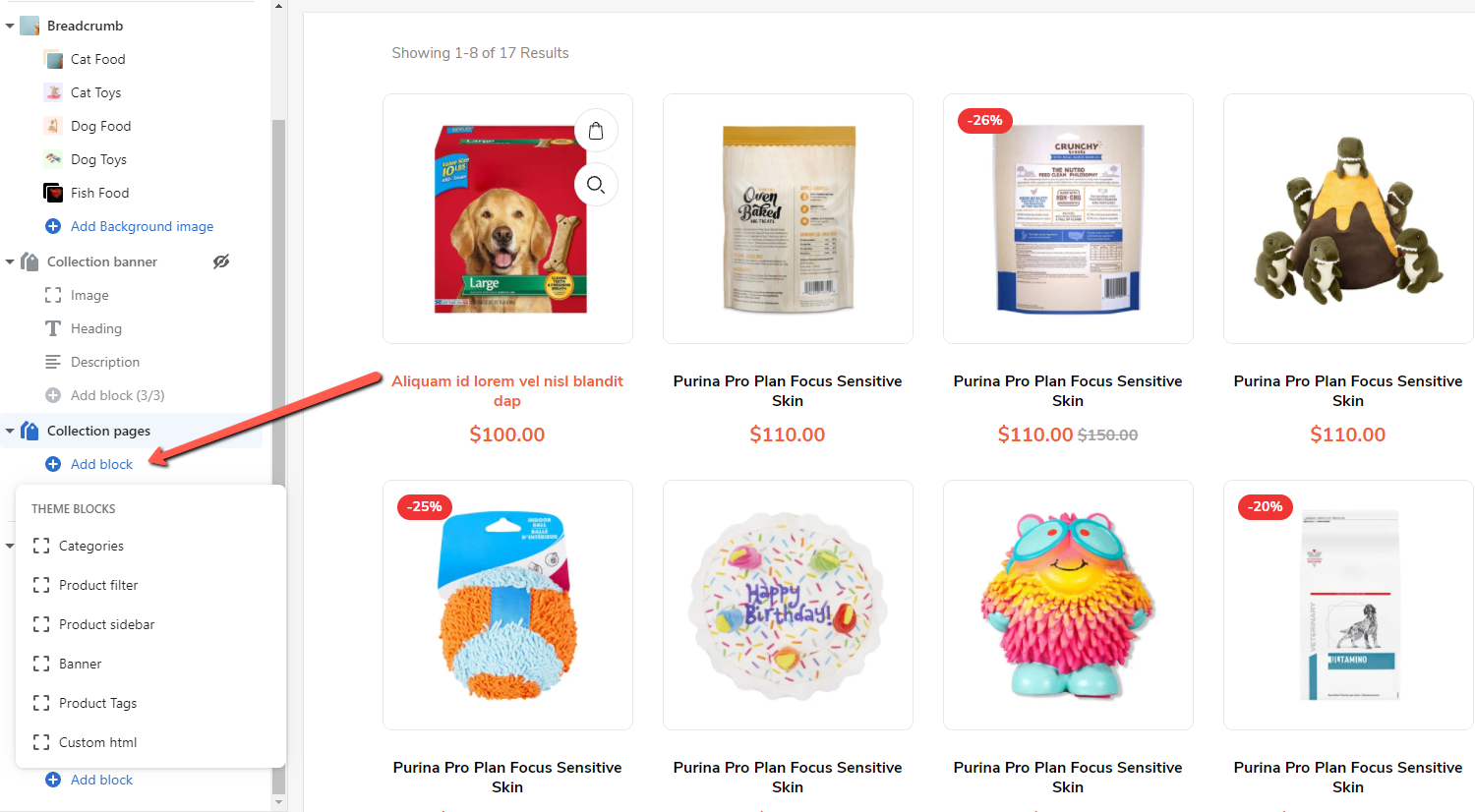Open the dinosaur volcano toy thumbnail
This screenshot has height=812, width=1475.
pyautogui.click(x=1348, y=218)
